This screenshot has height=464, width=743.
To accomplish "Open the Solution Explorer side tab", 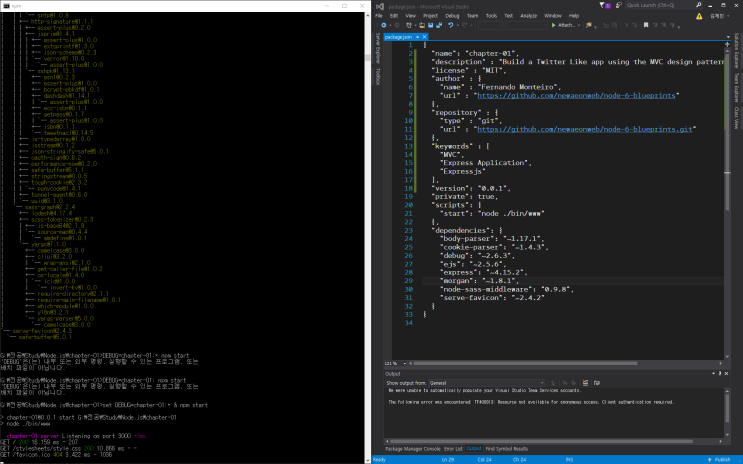I will pyautogui.click(x=736, y=50).
